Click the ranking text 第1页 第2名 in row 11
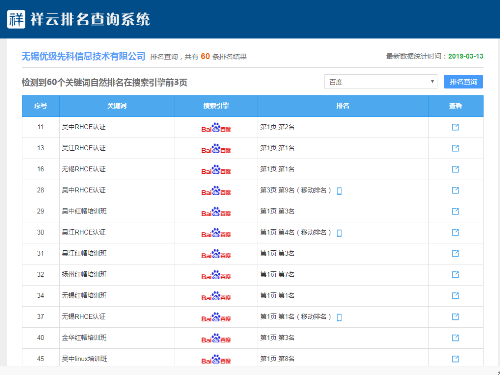 pos(277,127)
